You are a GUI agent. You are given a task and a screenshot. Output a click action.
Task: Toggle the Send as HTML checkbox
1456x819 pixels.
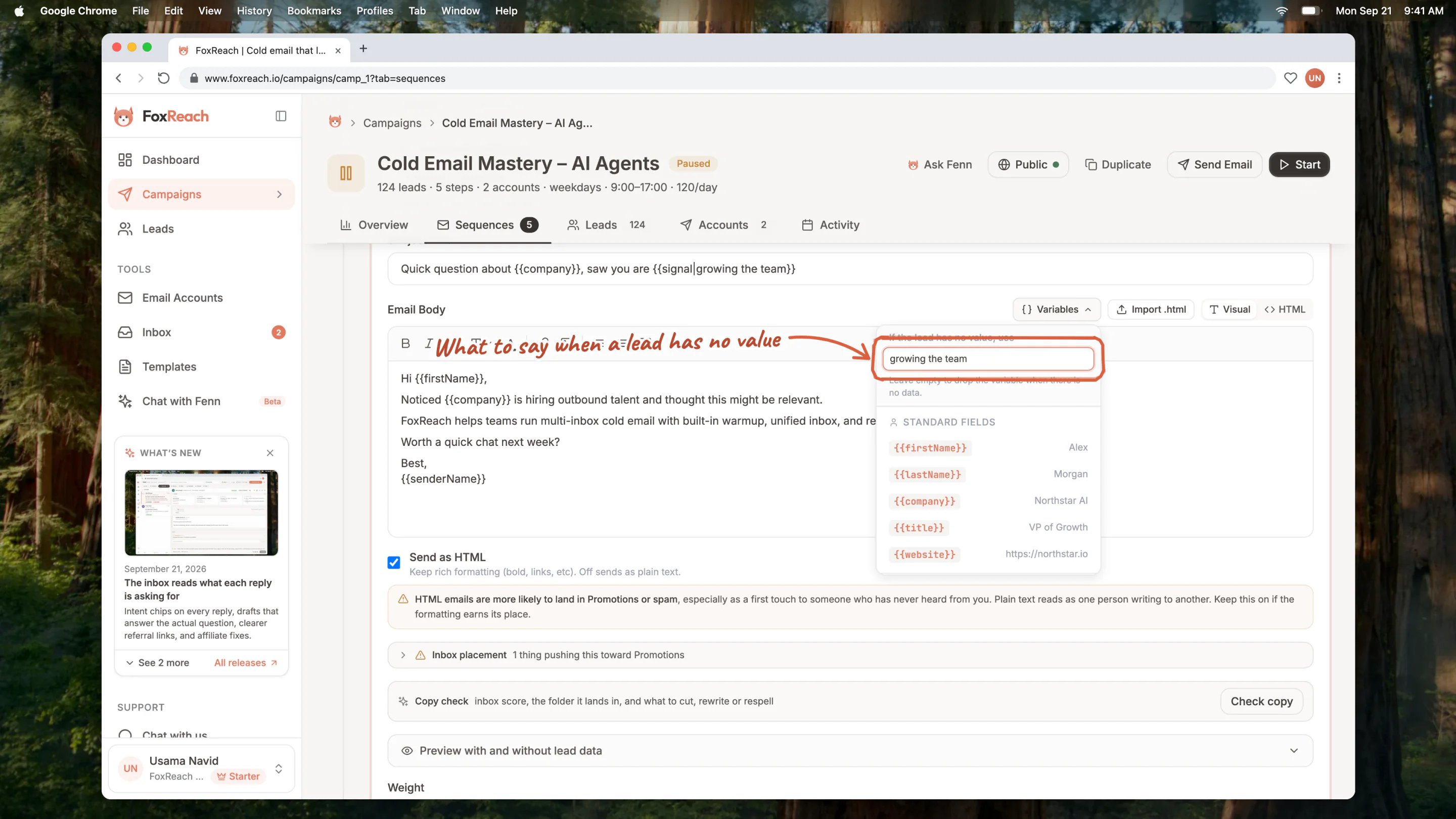coord(394,563)
